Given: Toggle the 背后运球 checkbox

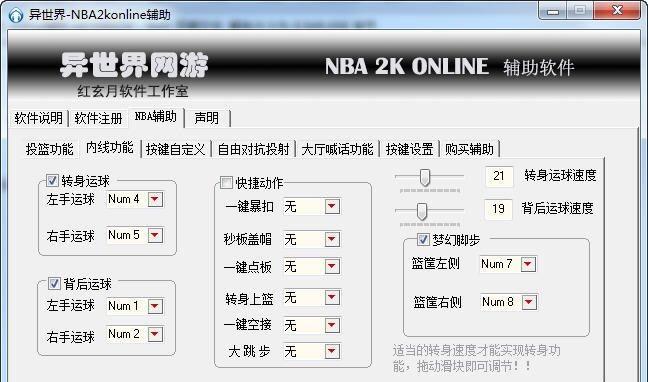Looking at the screenshot, I should click(54, 283).
